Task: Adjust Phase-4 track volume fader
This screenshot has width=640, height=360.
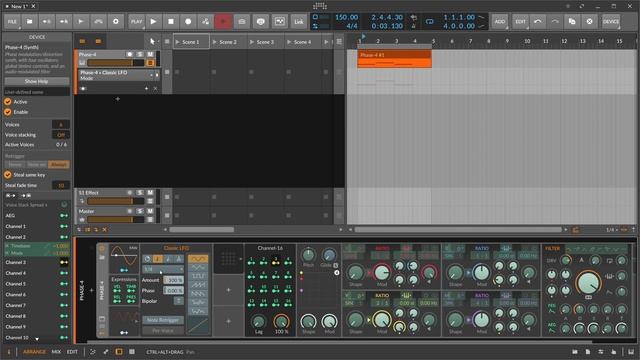Action: [116, 63]
